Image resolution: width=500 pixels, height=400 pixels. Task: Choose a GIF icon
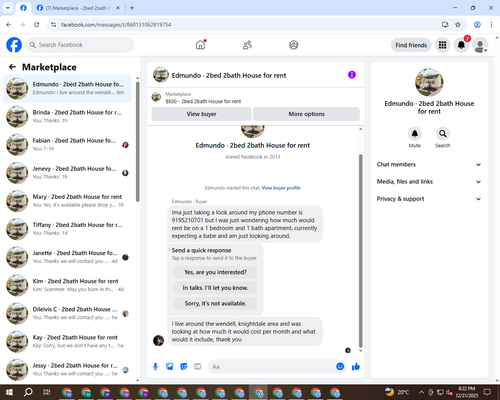point(198,367)
